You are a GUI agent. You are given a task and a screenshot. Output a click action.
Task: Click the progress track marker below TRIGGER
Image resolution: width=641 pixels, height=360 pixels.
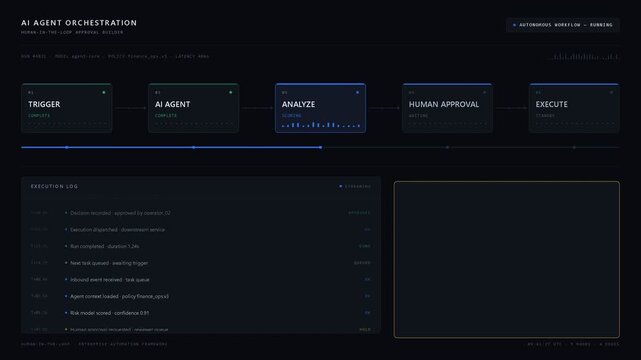coord(67,147)
